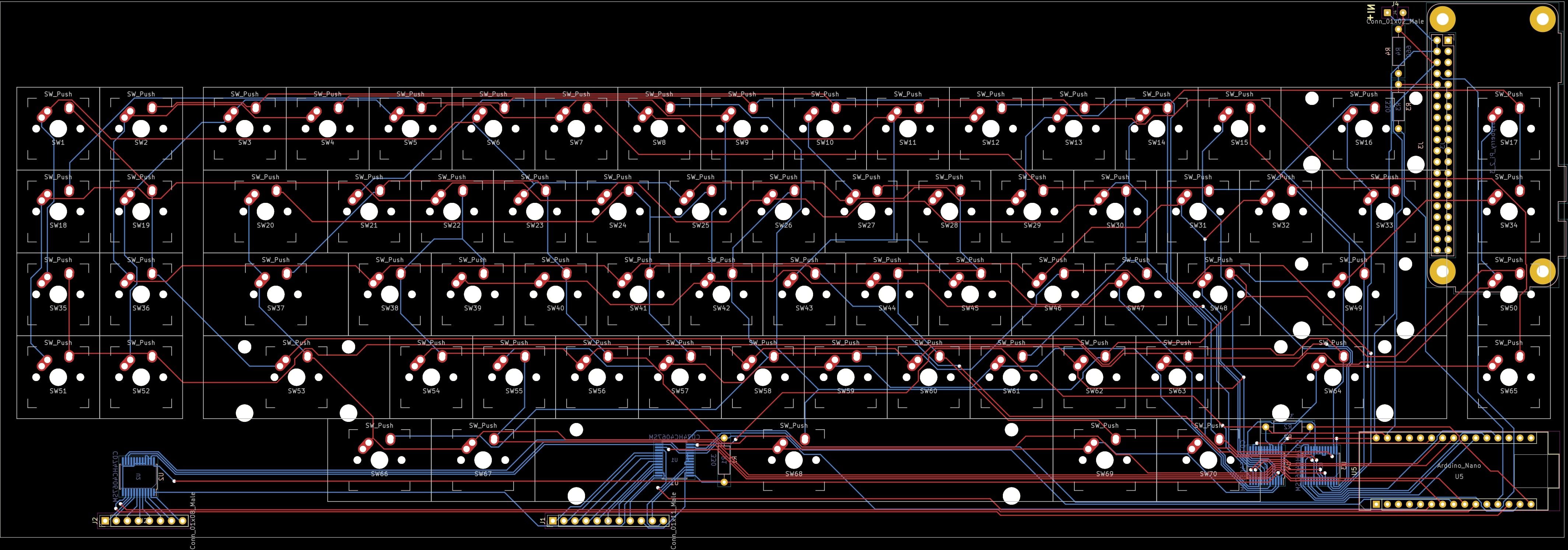
Task: Select the SW69 label text
Action: pos(1104,473)
